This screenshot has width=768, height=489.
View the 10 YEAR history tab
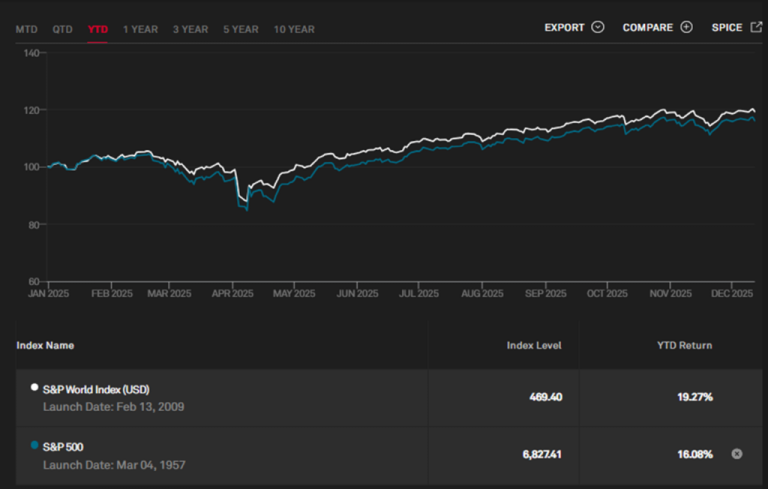(x=294, y=29)
